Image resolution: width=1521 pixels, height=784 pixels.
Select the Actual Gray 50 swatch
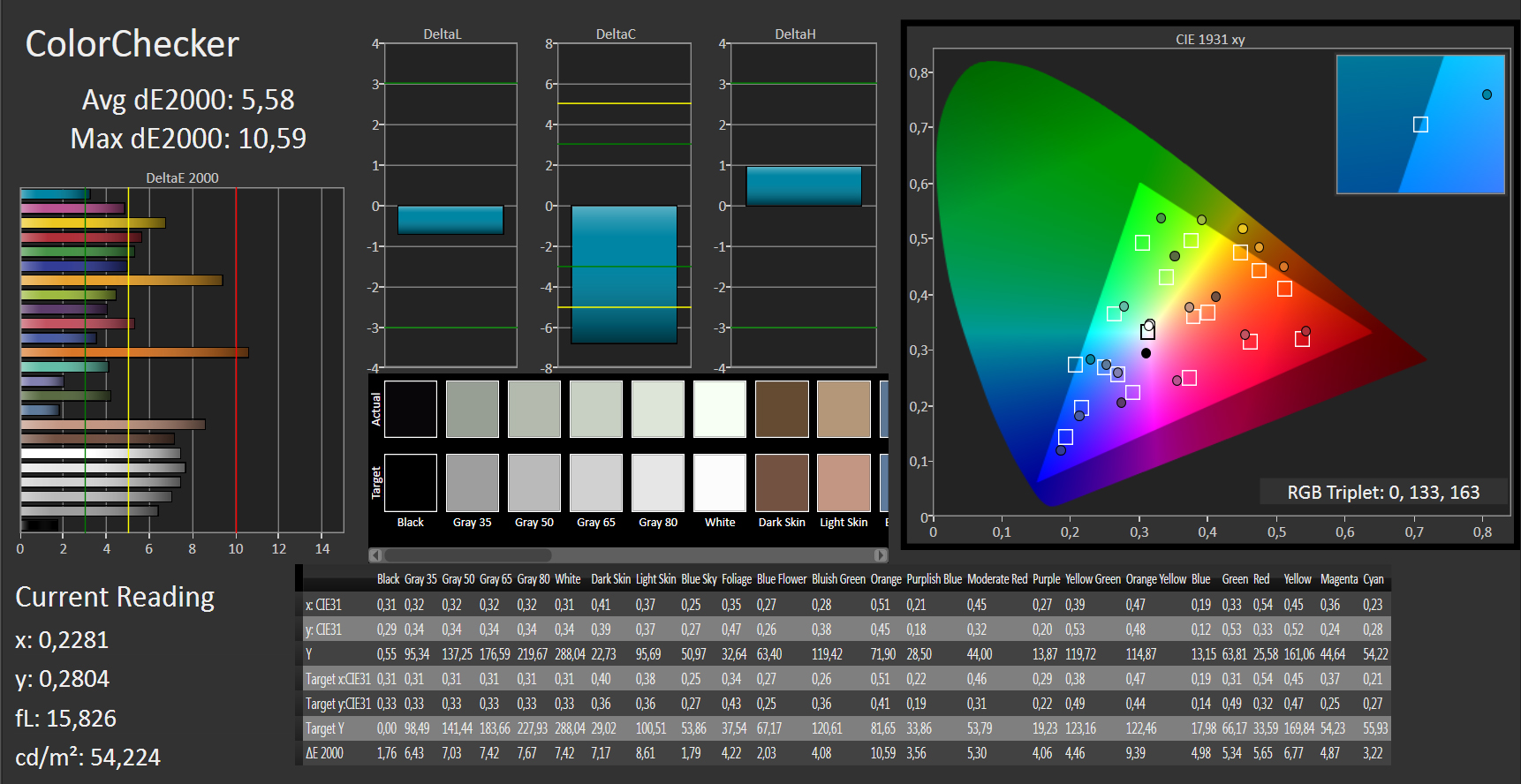tap(534, 409)
